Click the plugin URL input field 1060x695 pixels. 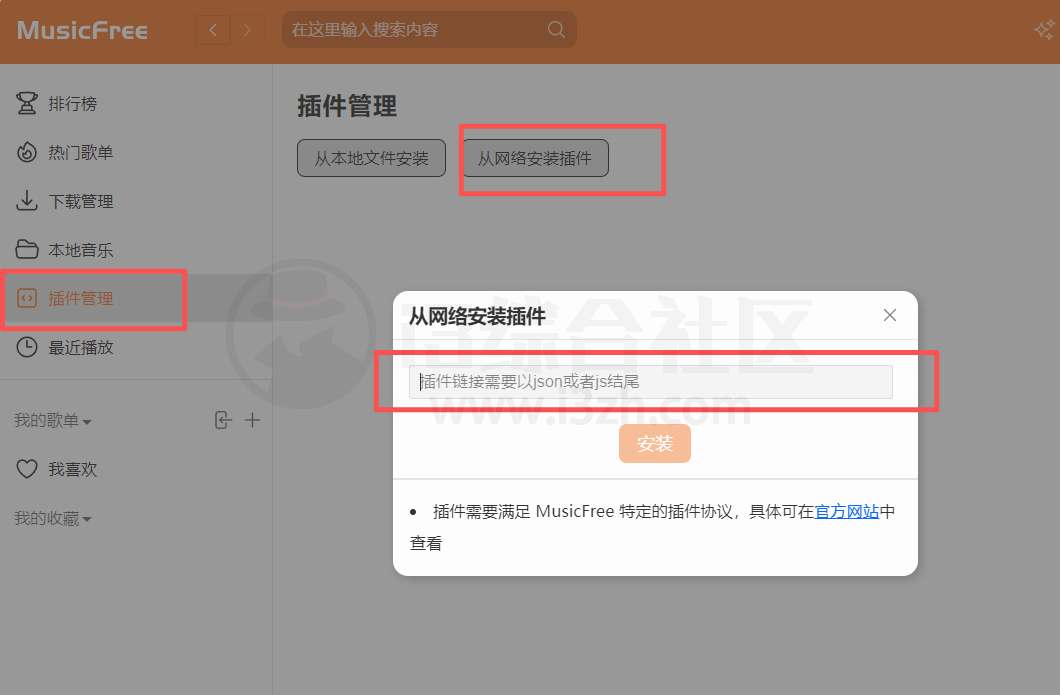pos(655,381)
